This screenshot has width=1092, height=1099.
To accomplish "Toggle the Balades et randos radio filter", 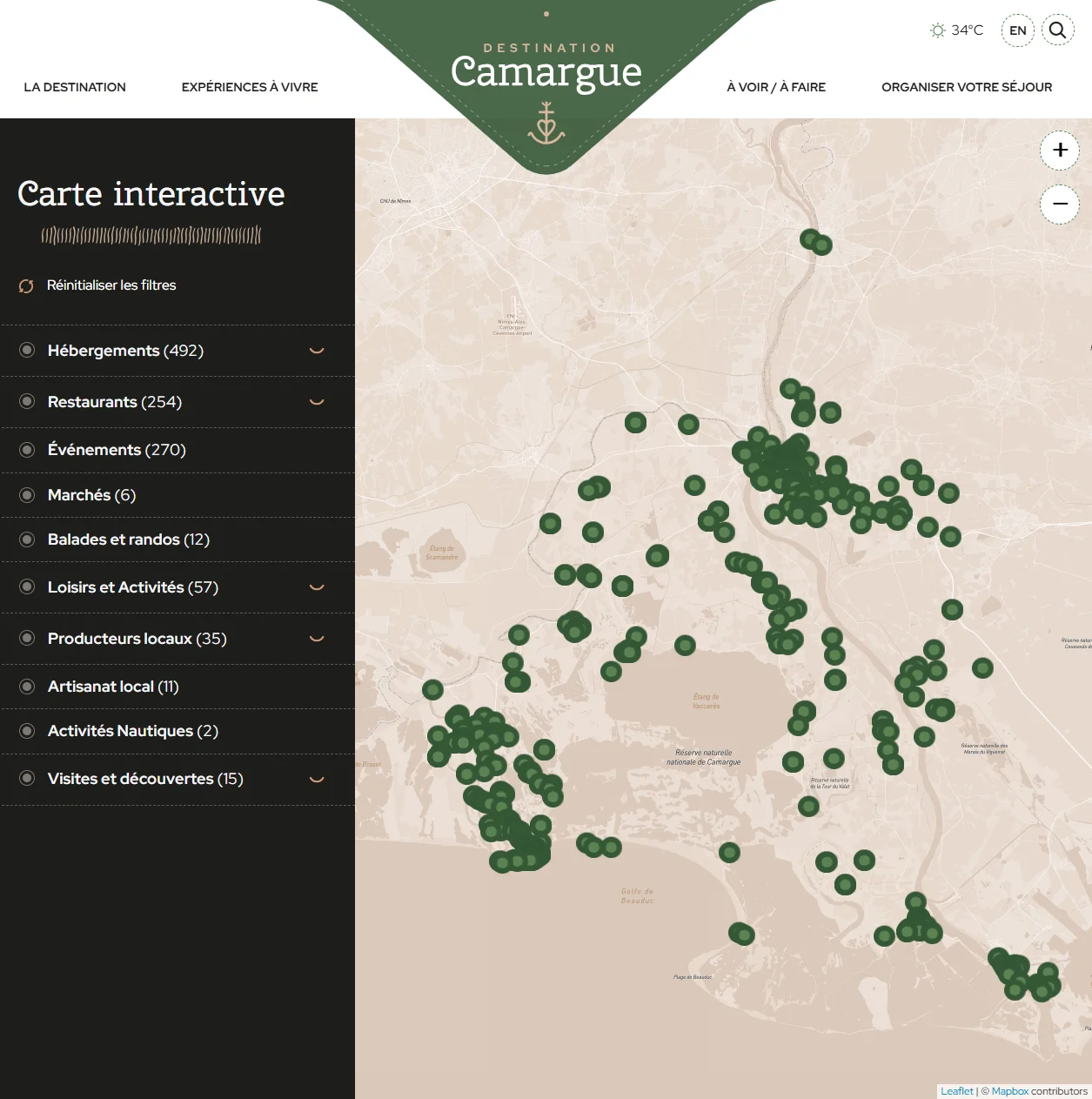I will tap(27, 539).
